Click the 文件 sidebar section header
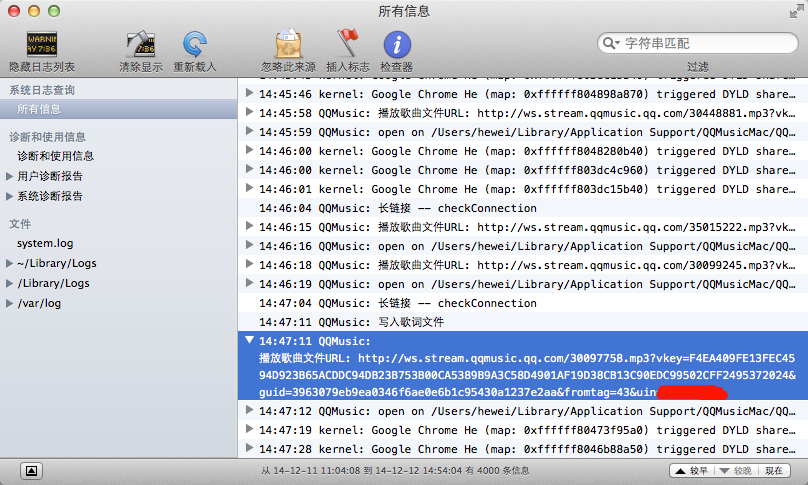 tap(20, 224)
